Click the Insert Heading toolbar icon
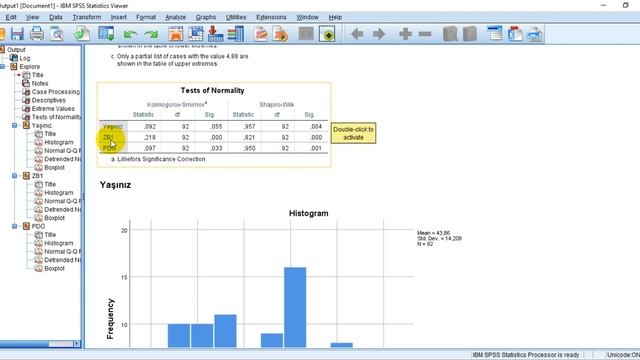Image resolution: width=640 pixels, height=360 pixels. click(495, 34)
